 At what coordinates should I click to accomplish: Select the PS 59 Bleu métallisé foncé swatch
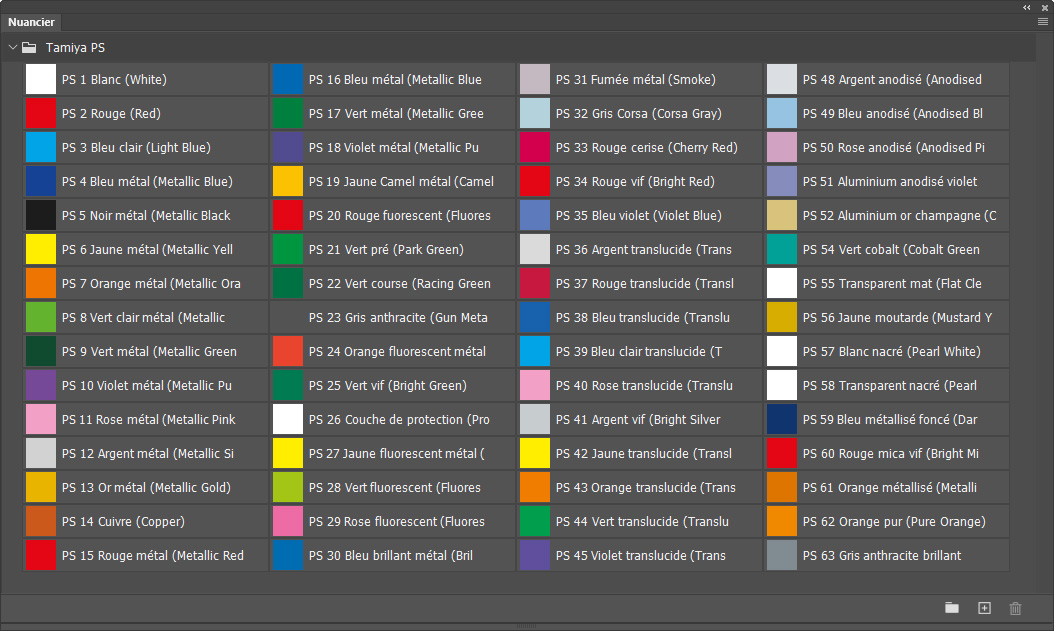pos(782,420)
